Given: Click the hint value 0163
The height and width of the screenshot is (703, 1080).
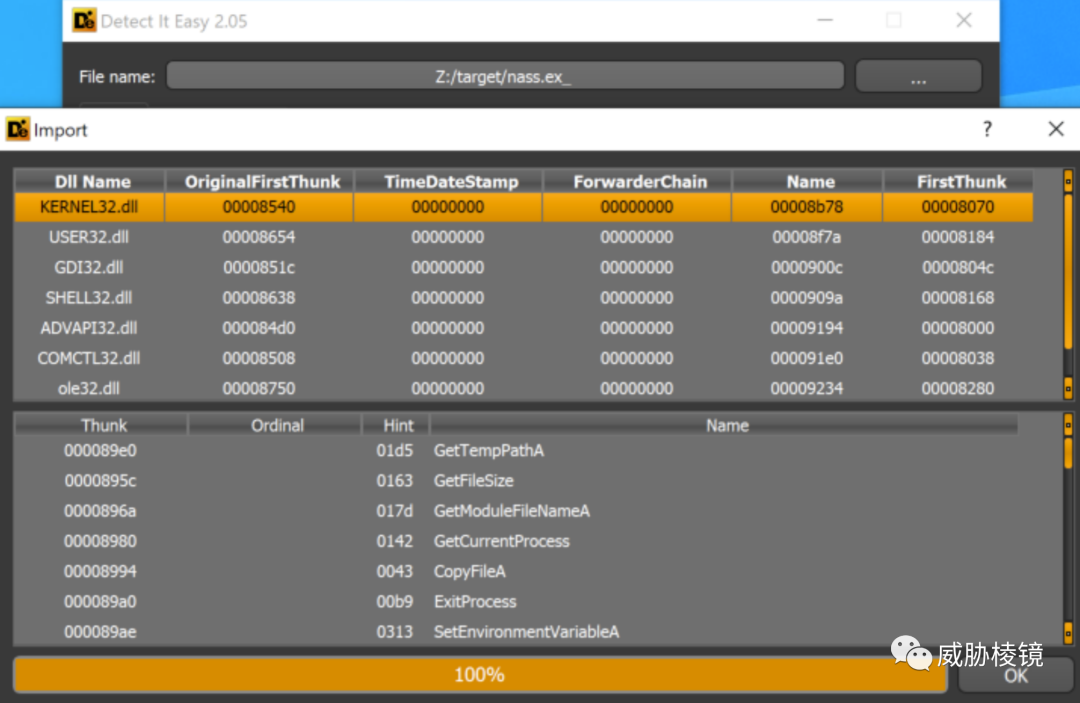Looking at the screenshot, I should click(395, 481).
